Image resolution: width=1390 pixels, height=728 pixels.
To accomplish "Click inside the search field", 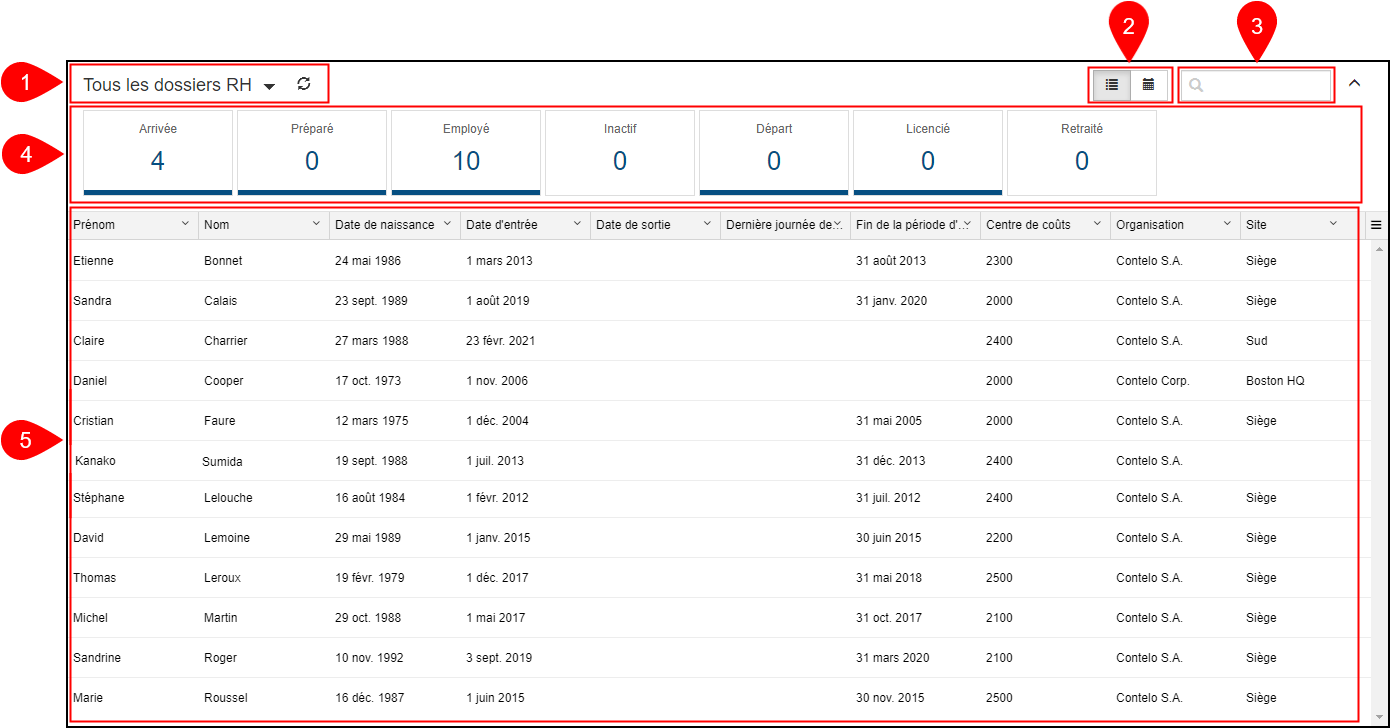I will tap(1257, 86).
